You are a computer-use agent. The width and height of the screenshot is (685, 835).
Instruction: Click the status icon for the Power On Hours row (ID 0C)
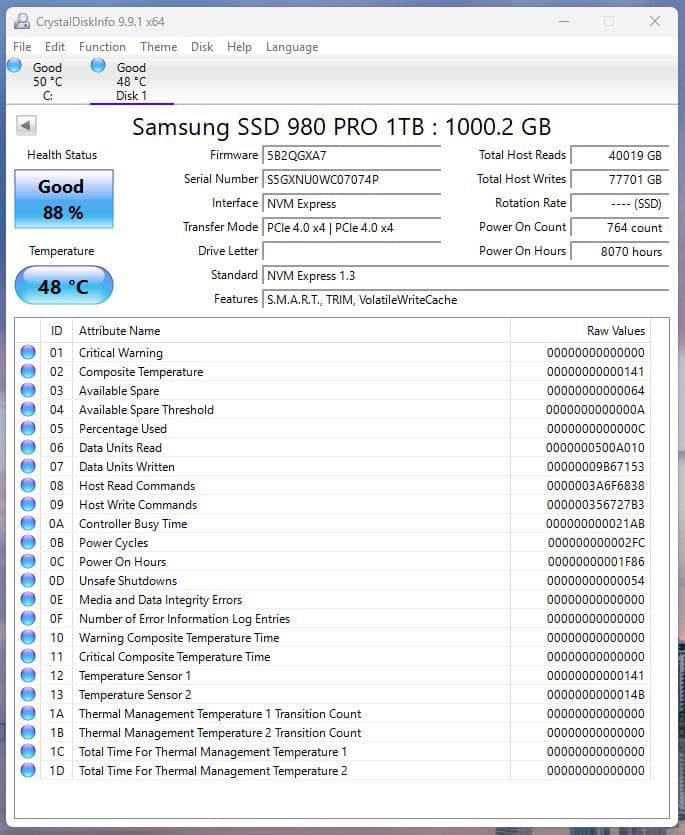point(28,561)
